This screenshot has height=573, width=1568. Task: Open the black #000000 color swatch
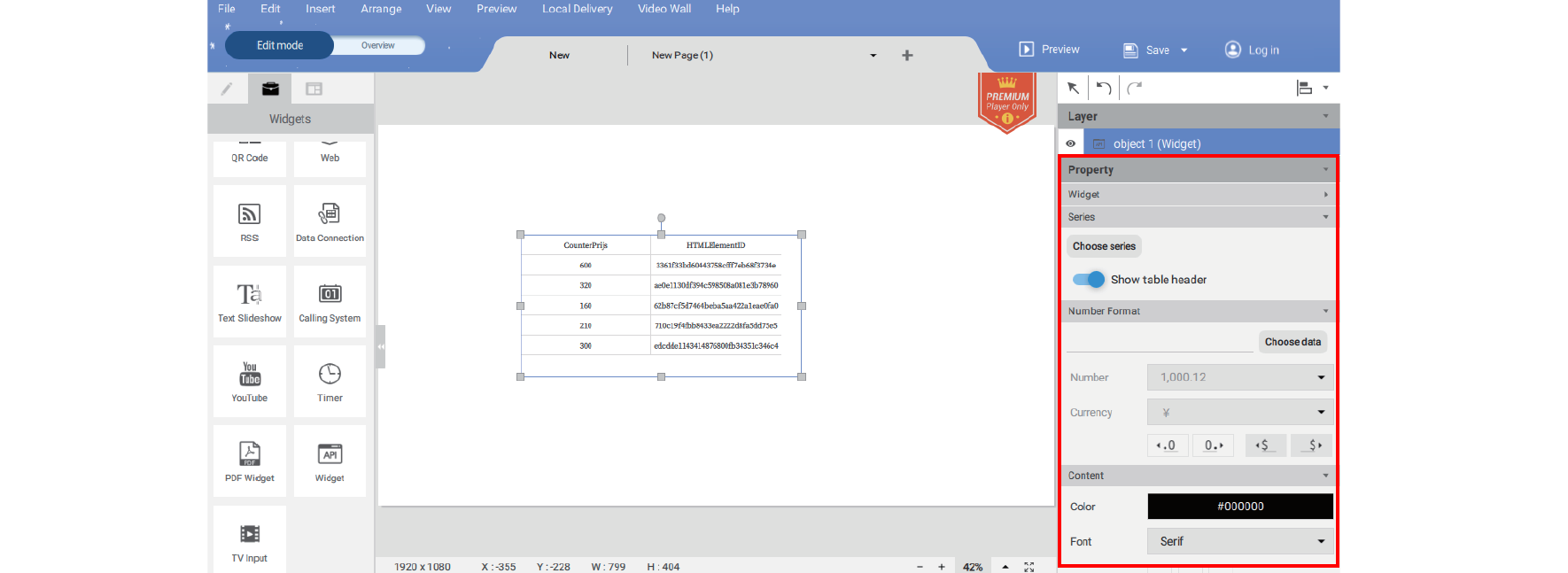(1239, 507)
